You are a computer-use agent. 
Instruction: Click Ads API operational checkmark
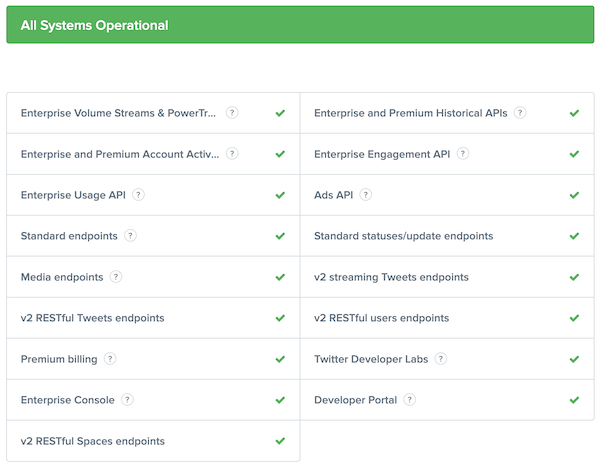coord(574,195)
